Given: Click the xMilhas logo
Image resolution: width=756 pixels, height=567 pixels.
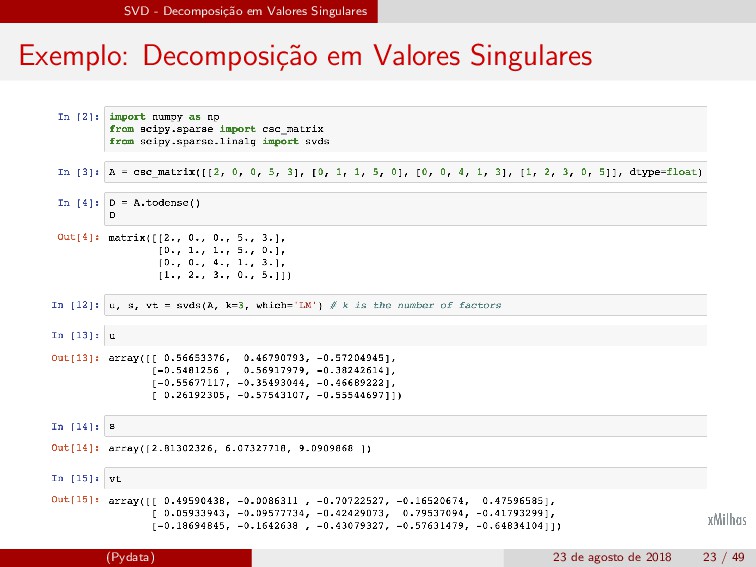Looking at the screenshot, I should pyautogui.click(x=727, y=519).
